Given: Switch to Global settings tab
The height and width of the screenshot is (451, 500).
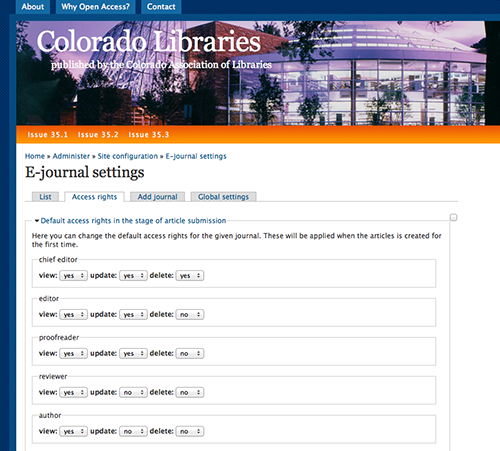Looking at the screenshot, I should click(x=223, y=197).
